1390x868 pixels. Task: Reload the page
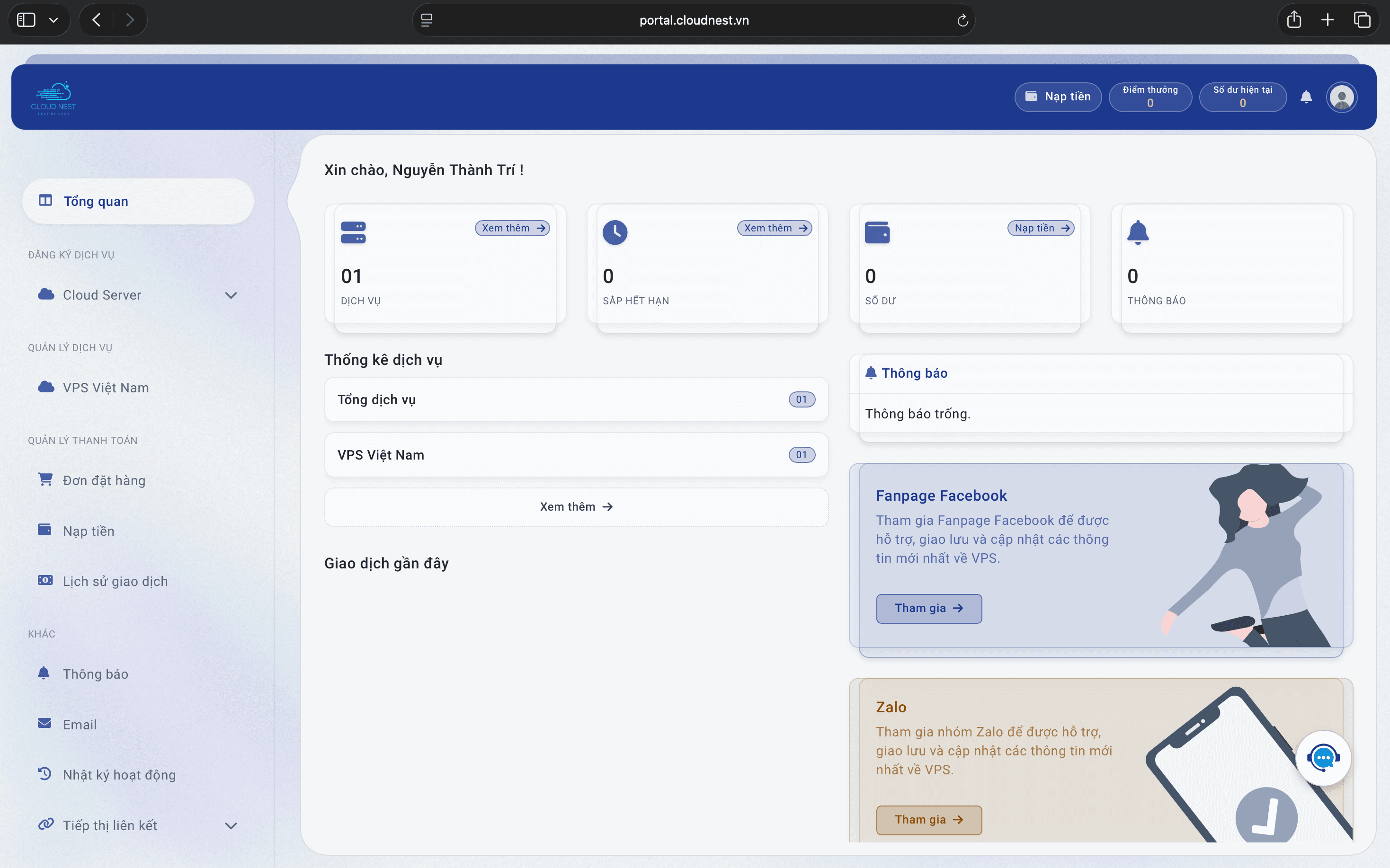click(x=963, y=21)
